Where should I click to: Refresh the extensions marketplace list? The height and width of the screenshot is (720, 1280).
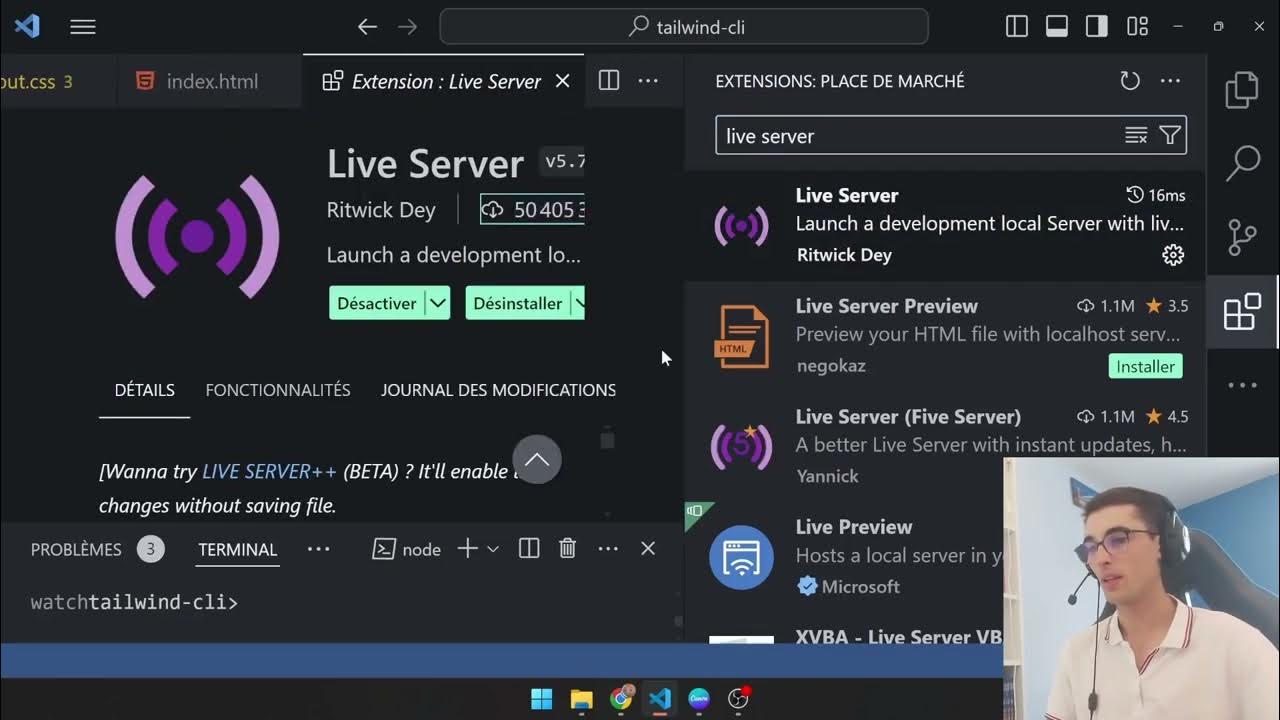point(1130,81)
